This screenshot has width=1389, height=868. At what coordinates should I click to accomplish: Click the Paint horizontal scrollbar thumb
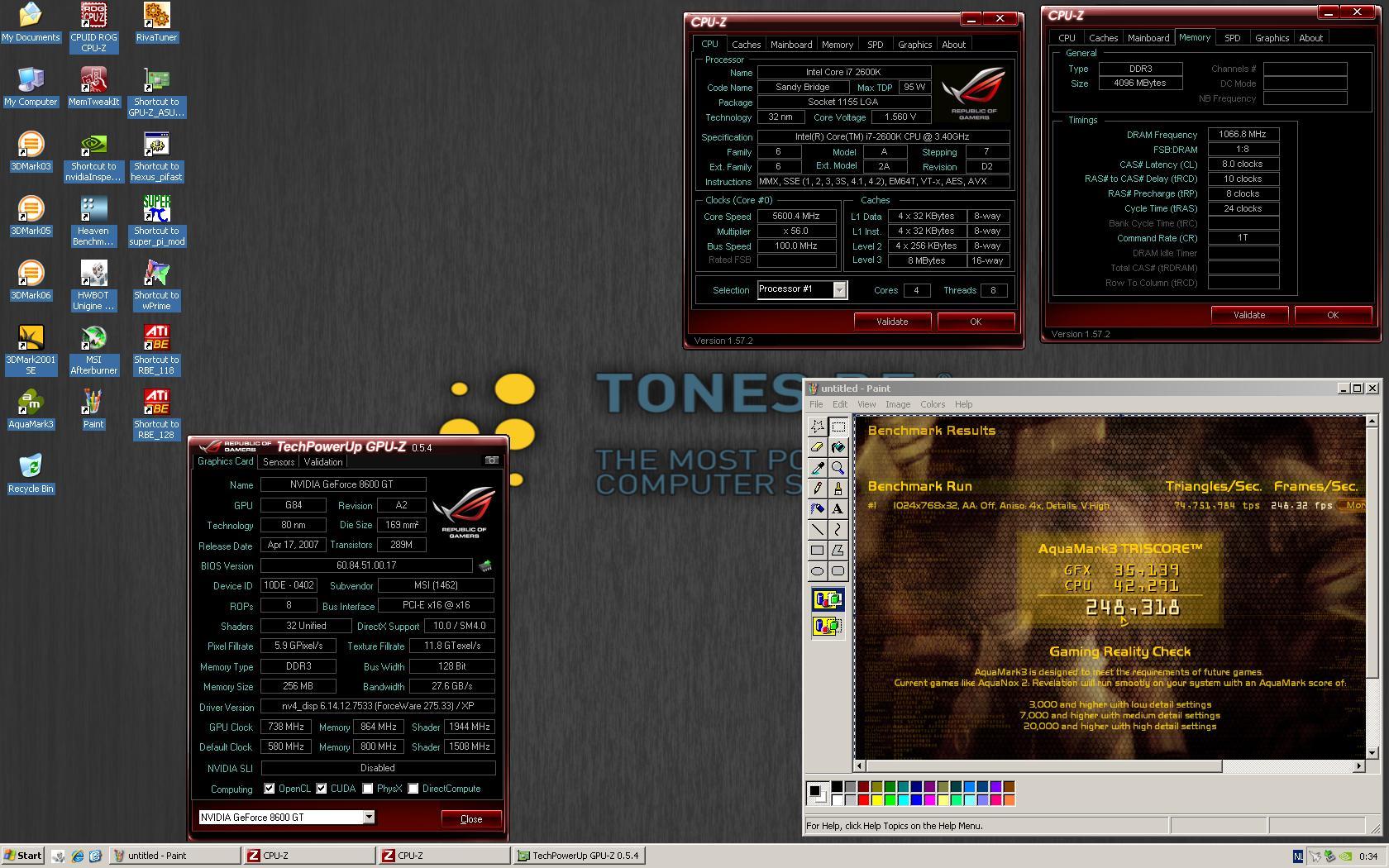click(x=1043, y=766)
